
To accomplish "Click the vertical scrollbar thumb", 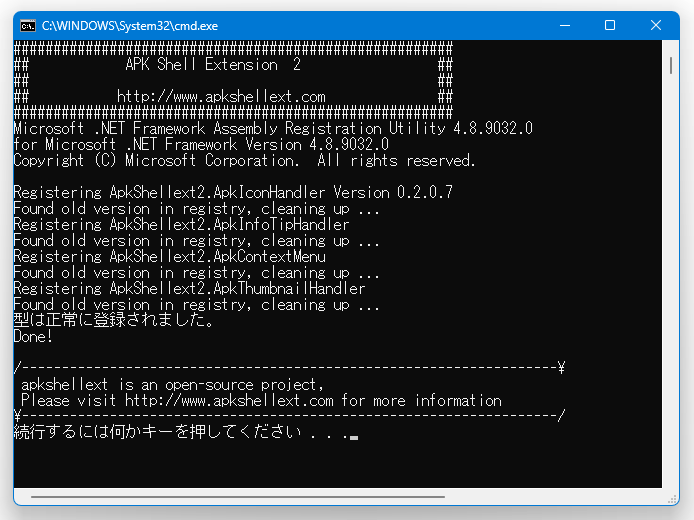I will 671,65.
